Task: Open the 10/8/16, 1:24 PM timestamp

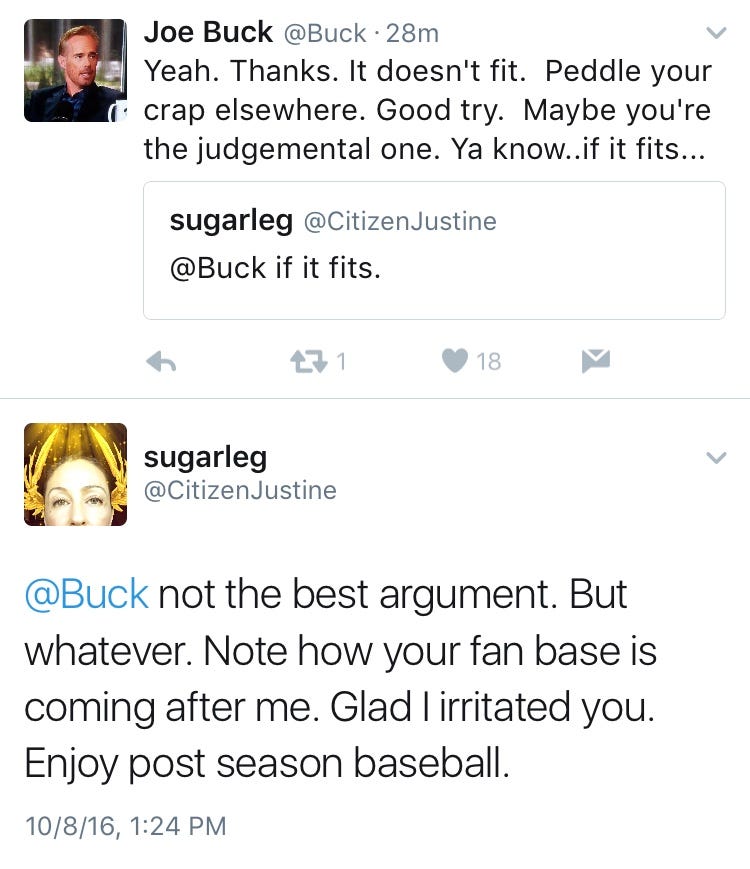Action: 125,826
